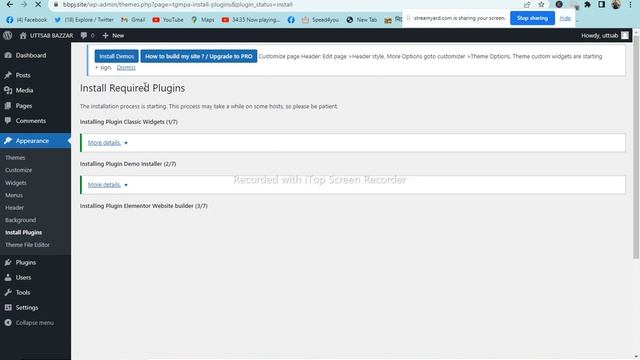
Task: Open the Gmail bookmark
Action: (133, 20)
